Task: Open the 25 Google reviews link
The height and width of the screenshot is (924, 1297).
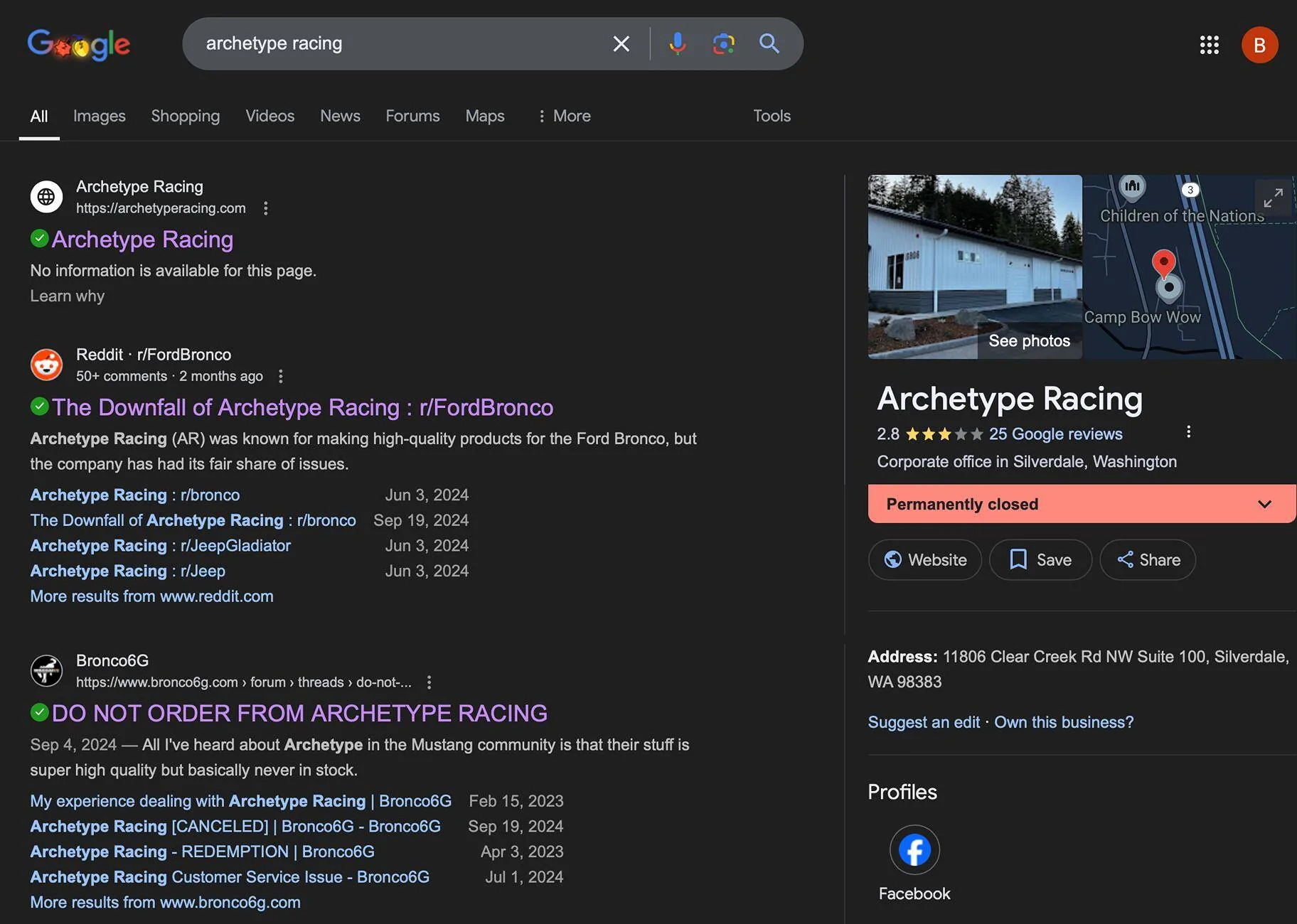Action: coord(1055,434)
